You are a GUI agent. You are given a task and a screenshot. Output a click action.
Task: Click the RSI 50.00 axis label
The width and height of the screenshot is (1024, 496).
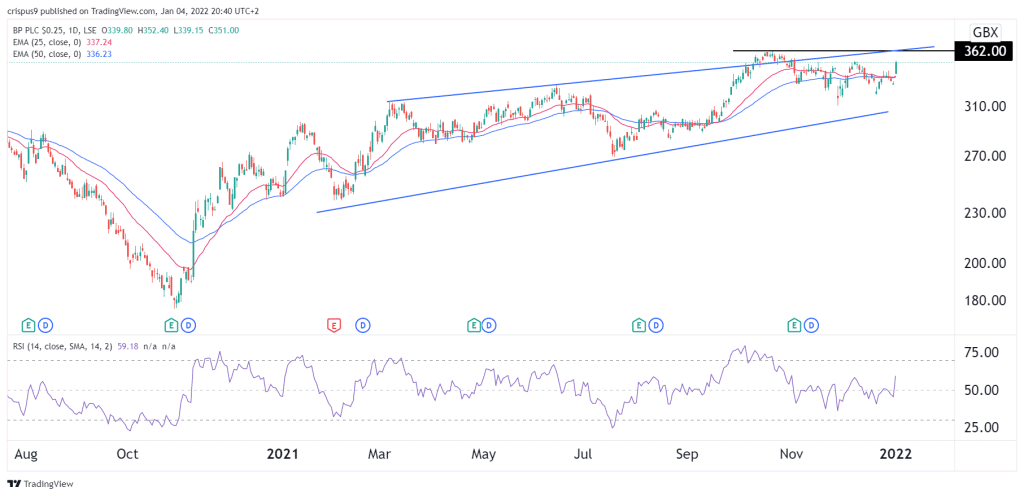tap(984, 390)
